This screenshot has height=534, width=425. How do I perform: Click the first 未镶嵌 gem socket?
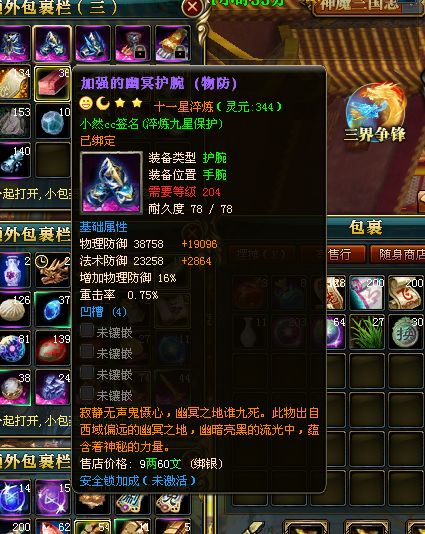106,331
